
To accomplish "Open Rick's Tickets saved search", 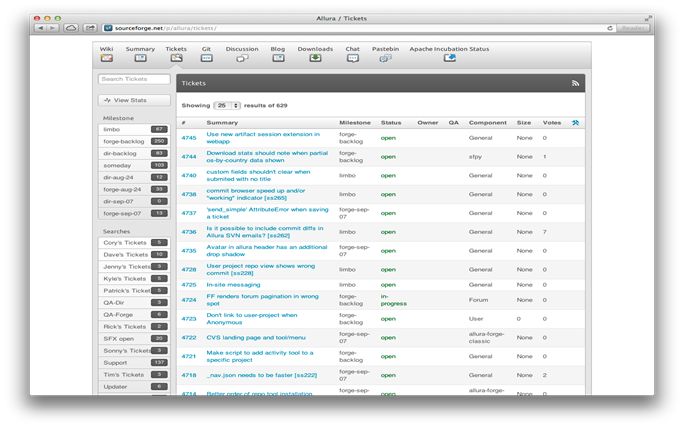I will pos(133,326).
